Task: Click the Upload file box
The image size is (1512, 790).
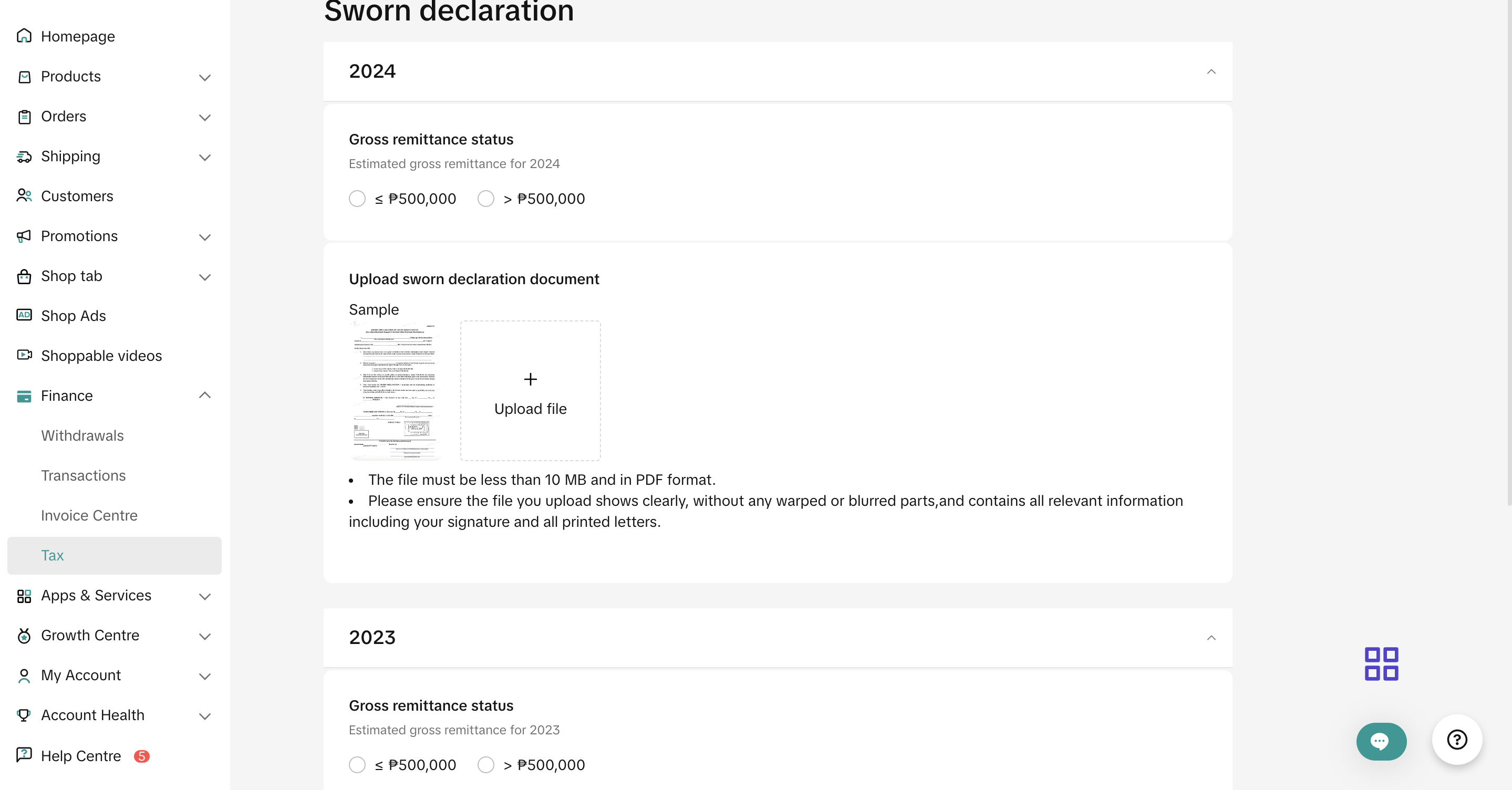Action: (x=530, y=391)
